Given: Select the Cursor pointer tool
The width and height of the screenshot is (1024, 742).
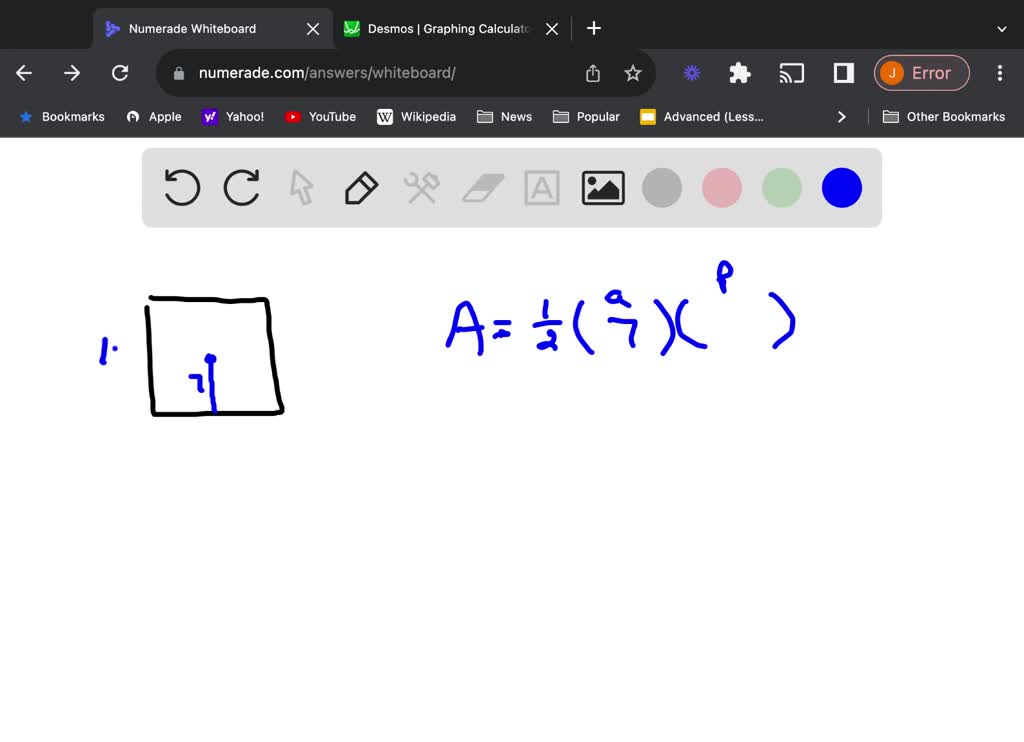Looking at the screenshot, I should [x=301, y=187].
